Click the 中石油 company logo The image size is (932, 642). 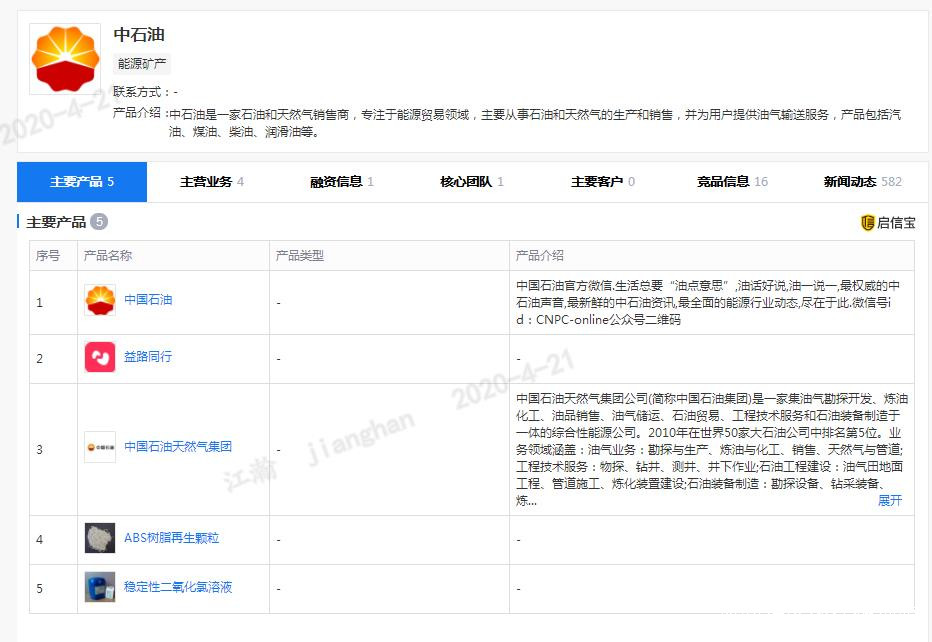point(65,59)
